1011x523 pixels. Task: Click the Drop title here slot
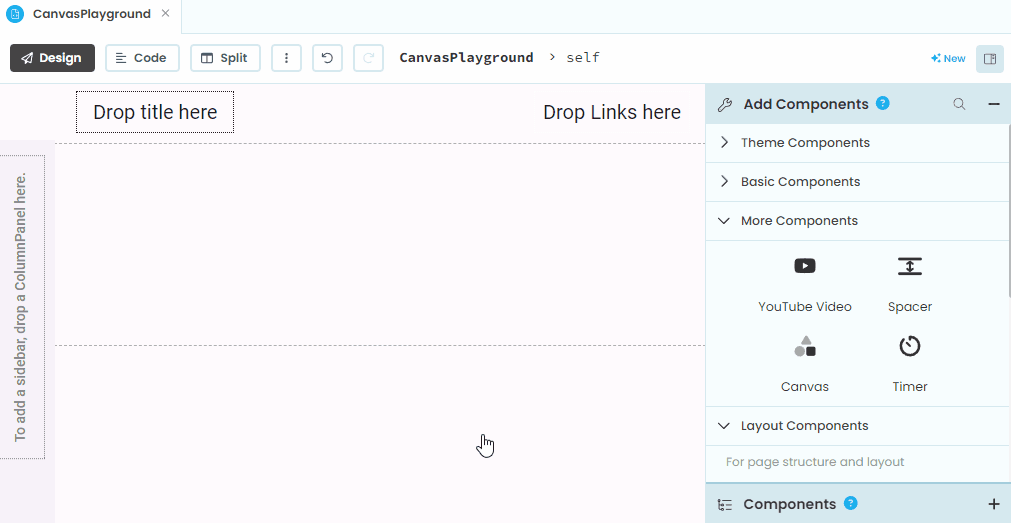[155, 112]
